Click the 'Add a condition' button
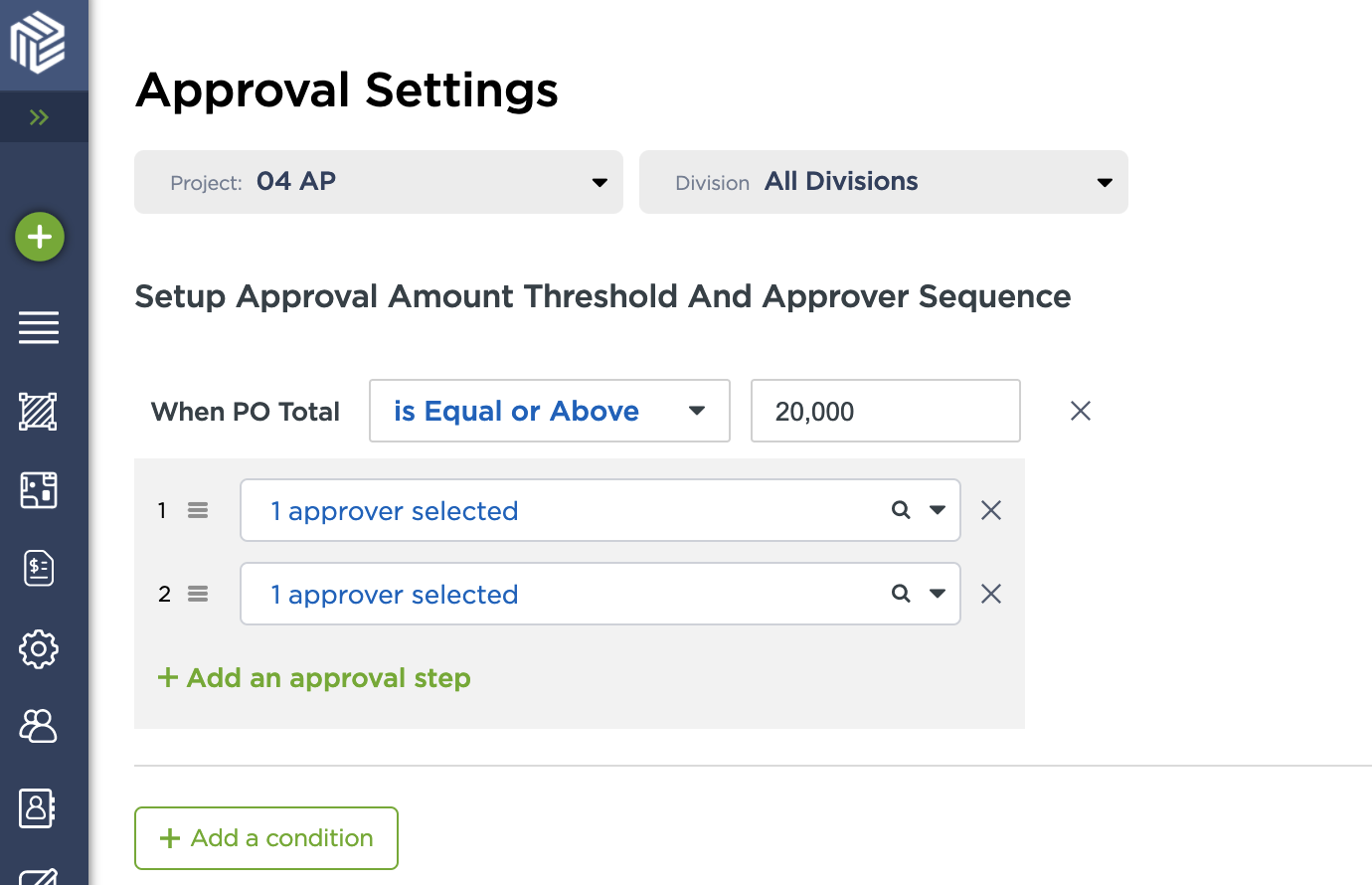 (266, 838)
